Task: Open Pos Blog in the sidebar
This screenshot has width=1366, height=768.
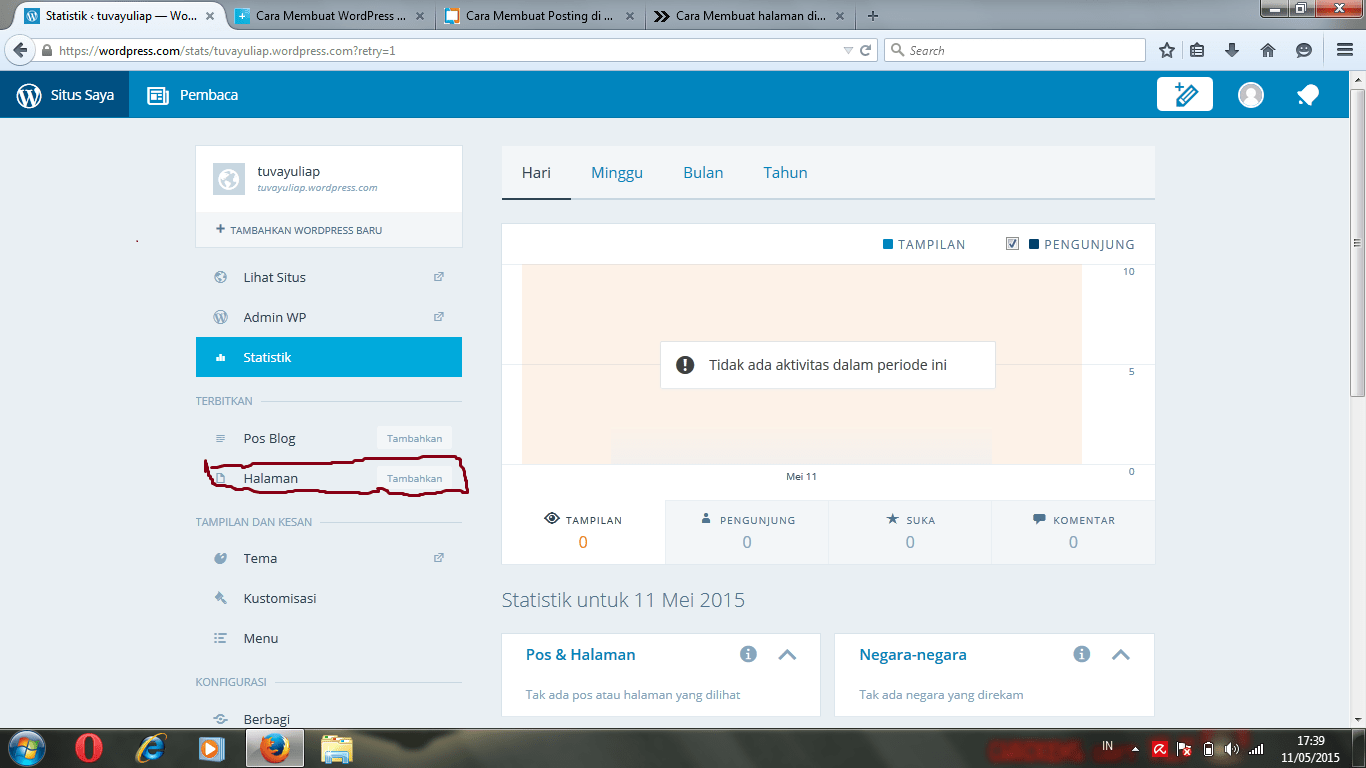Action: (269, 438)
